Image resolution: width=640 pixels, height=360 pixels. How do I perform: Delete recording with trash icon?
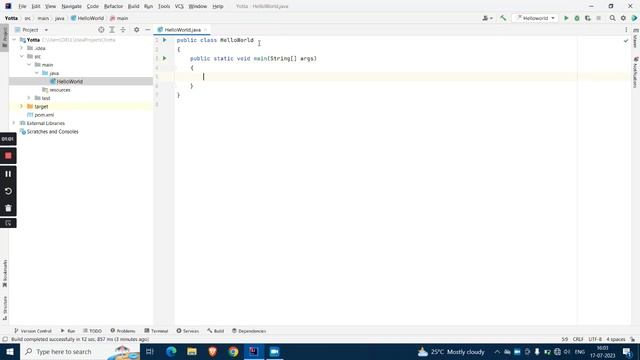tap(8, 208)
